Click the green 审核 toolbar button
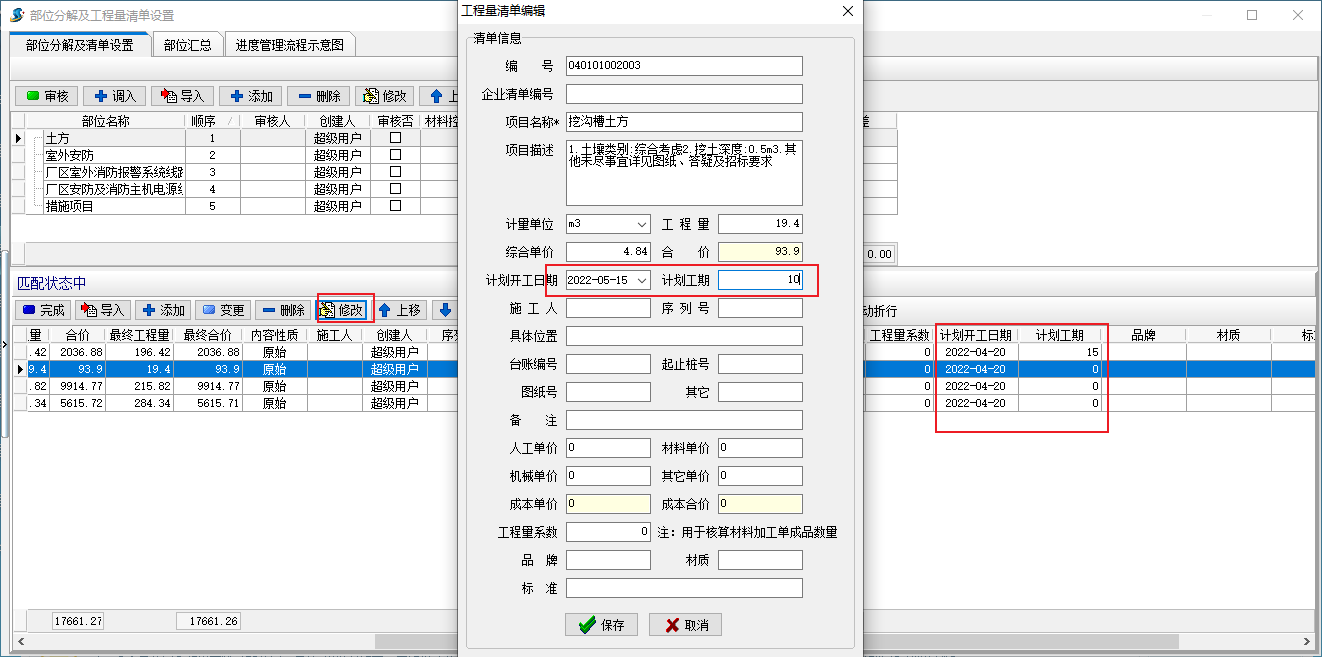1322x657 pixels. (46, 96)
